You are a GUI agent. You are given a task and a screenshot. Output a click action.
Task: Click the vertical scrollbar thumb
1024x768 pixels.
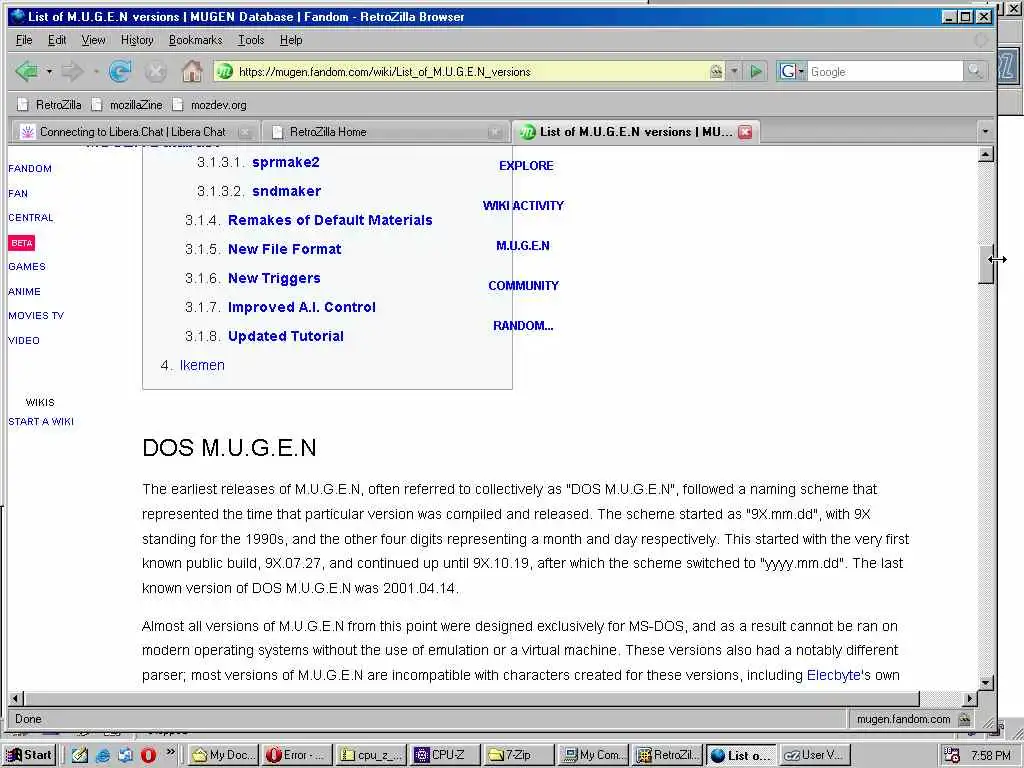tap(985, 264)
